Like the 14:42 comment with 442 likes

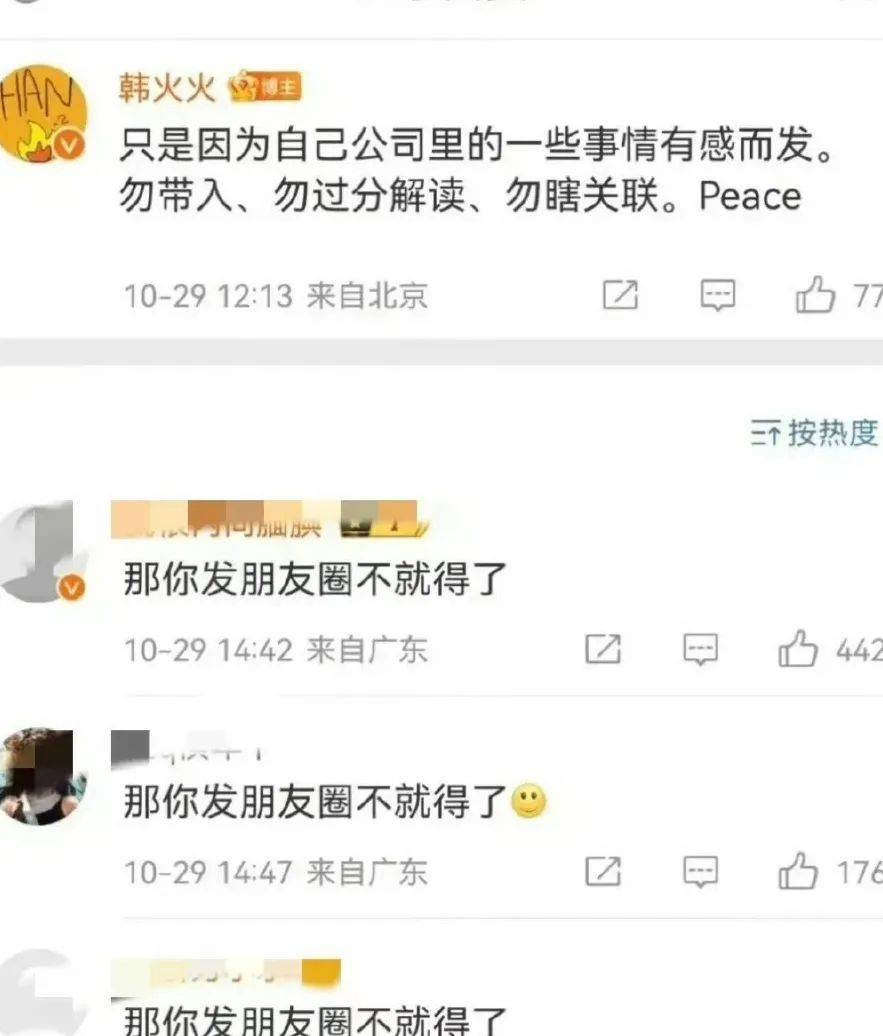tap(798, 648)
